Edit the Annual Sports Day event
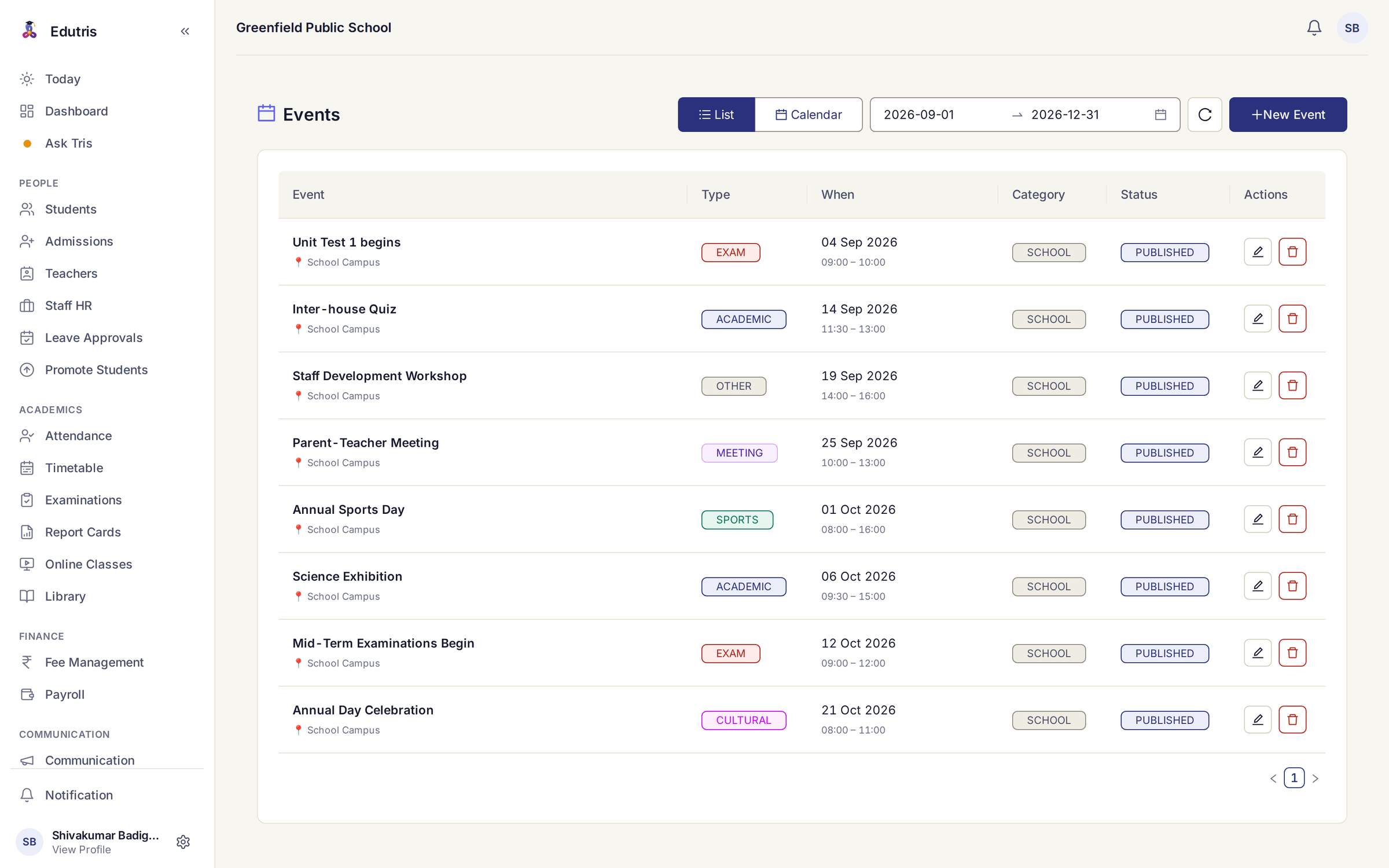 (x=1258, y=519)
